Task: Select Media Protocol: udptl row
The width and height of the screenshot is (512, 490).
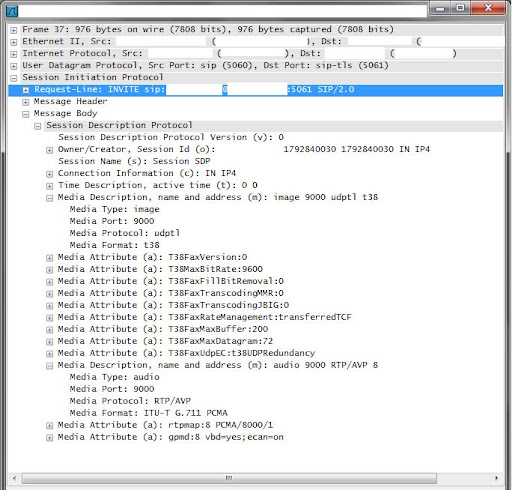Action: [125, 233]
